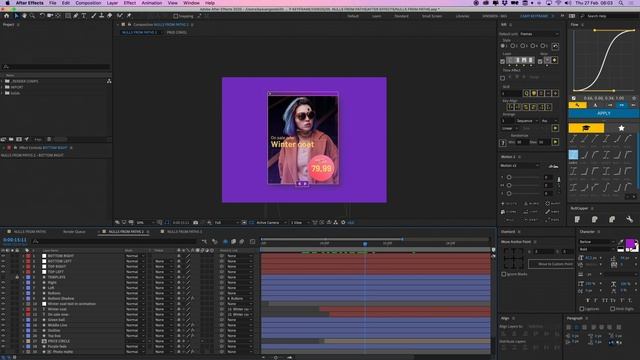Click the Home icon in the toolbar
Viewport: 640px width, 360px height.
pyautogui.click(x=6, y=16)
